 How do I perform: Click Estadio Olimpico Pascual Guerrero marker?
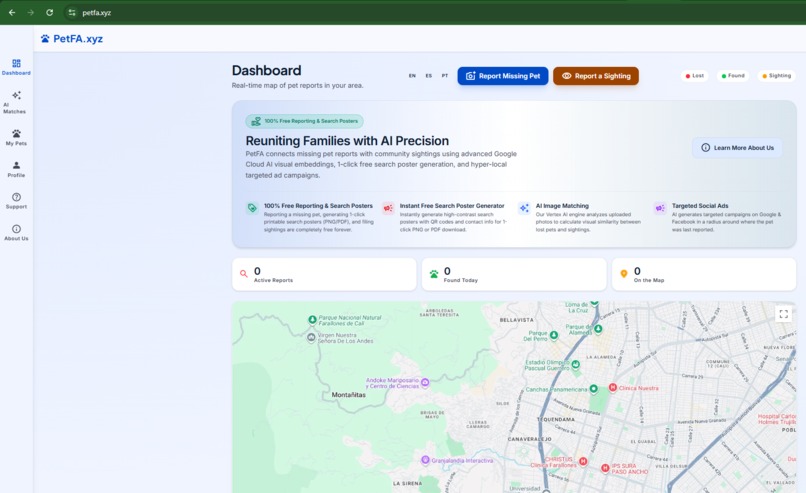click(576, 364)
